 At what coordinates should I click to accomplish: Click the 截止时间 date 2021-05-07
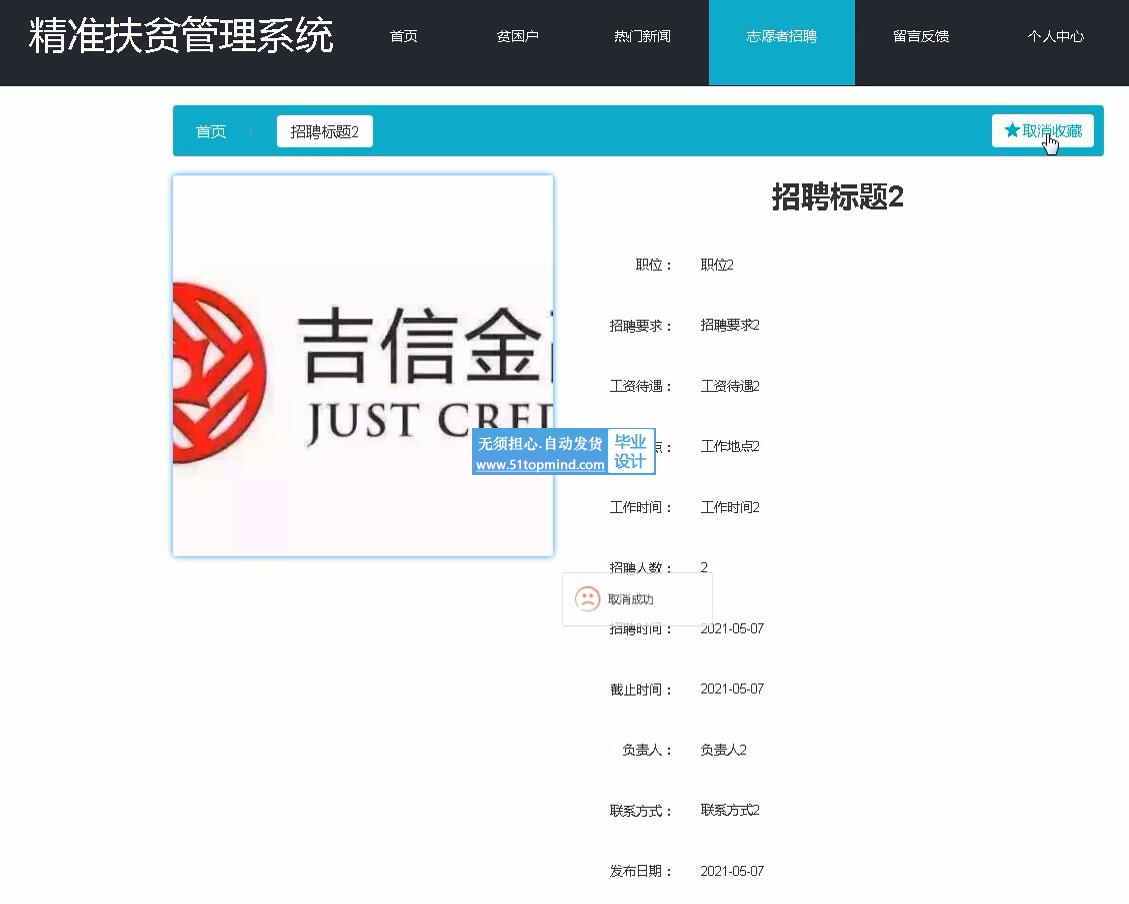(x=732, y=689)
